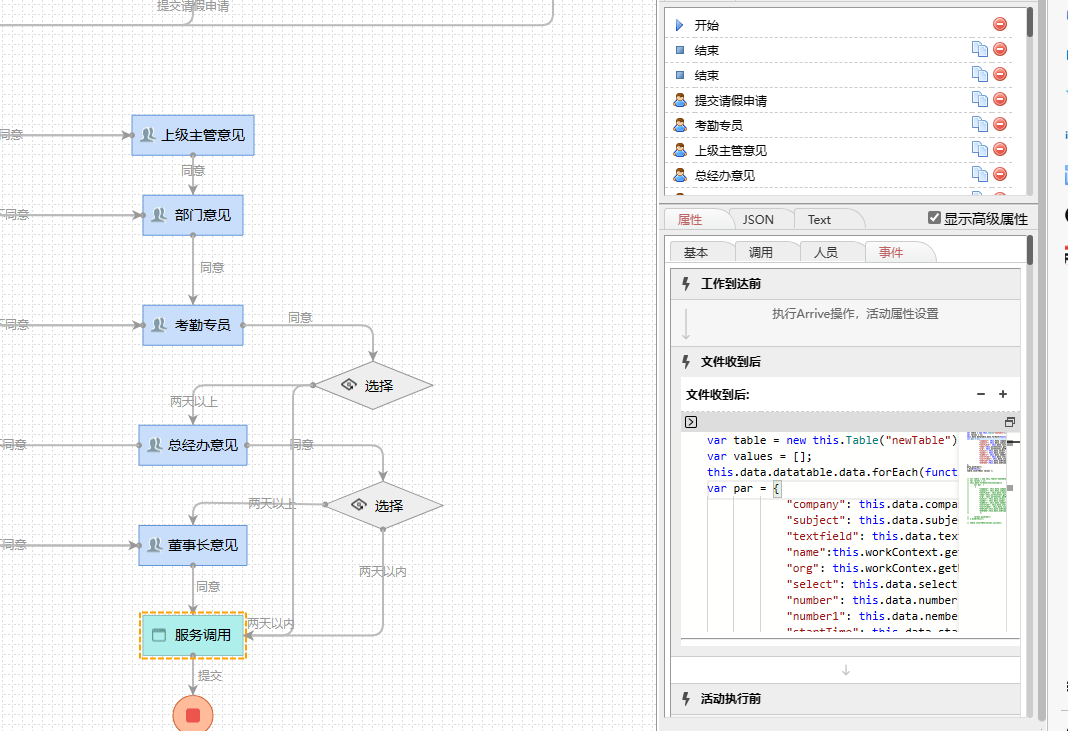Viewport: 1068px width, 731px height.
Task: Select 提交请假申请 row in activity list
Action: pos(838,101)
